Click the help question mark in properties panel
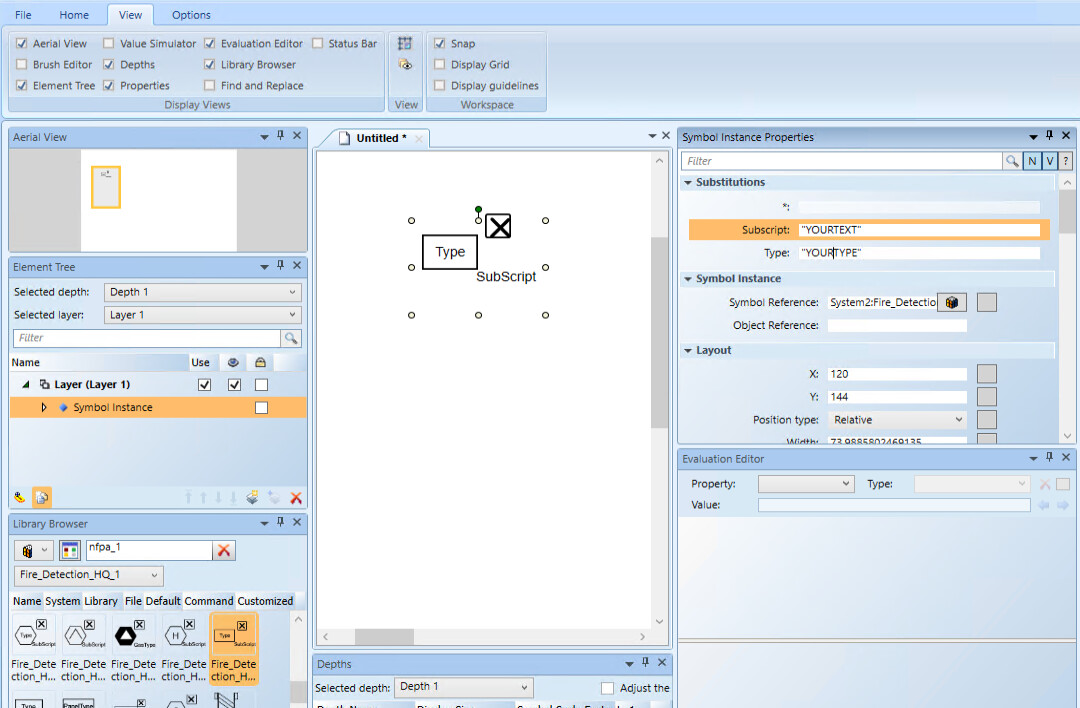This screenshot has width=1080, height=708. pyautogui.click(x=1066, y=161)
